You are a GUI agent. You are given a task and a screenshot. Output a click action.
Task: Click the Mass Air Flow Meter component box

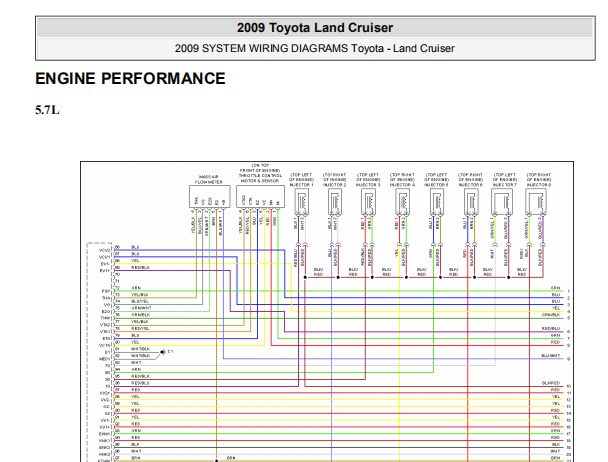coord(209,197)
